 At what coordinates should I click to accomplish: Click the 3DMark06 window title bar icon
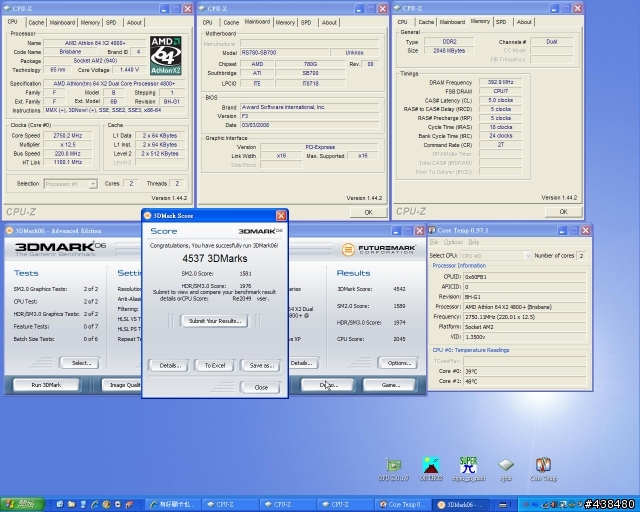pyautogui.click(x=9, y=231)
